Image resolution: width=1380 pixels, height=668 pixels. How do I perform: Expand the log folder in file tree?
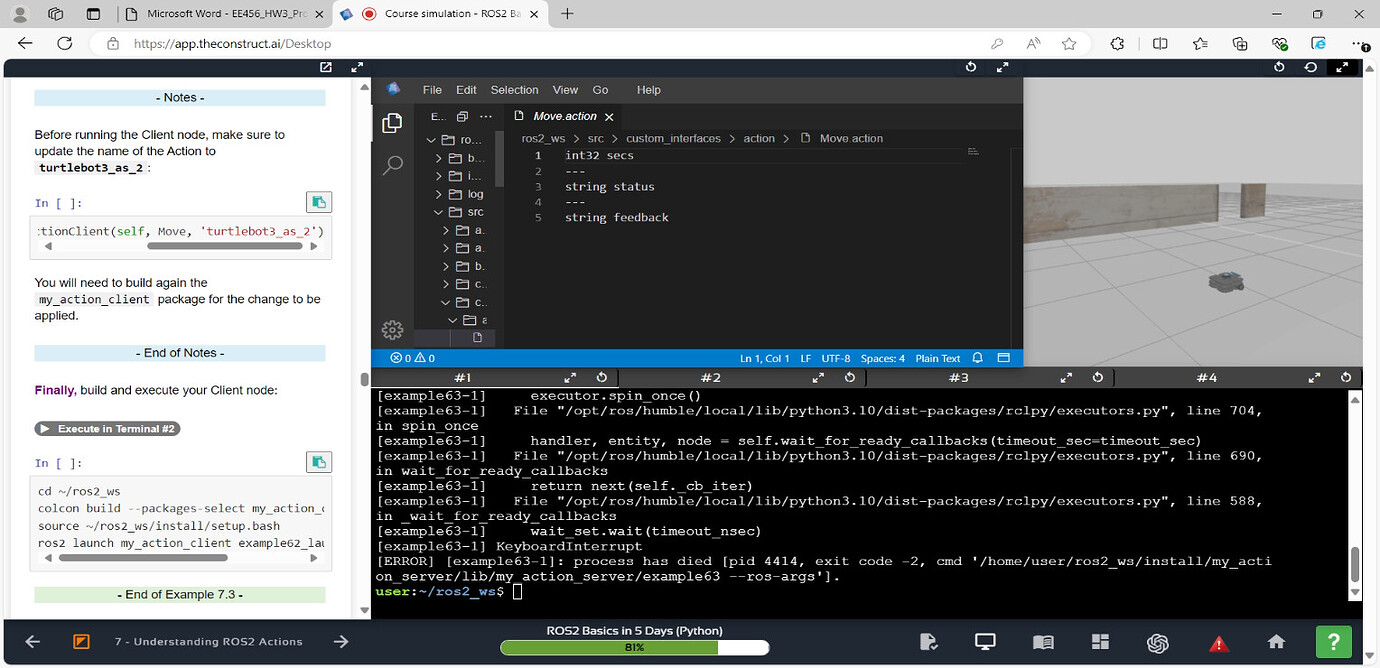pyautogui.click(x=439, y=194)
